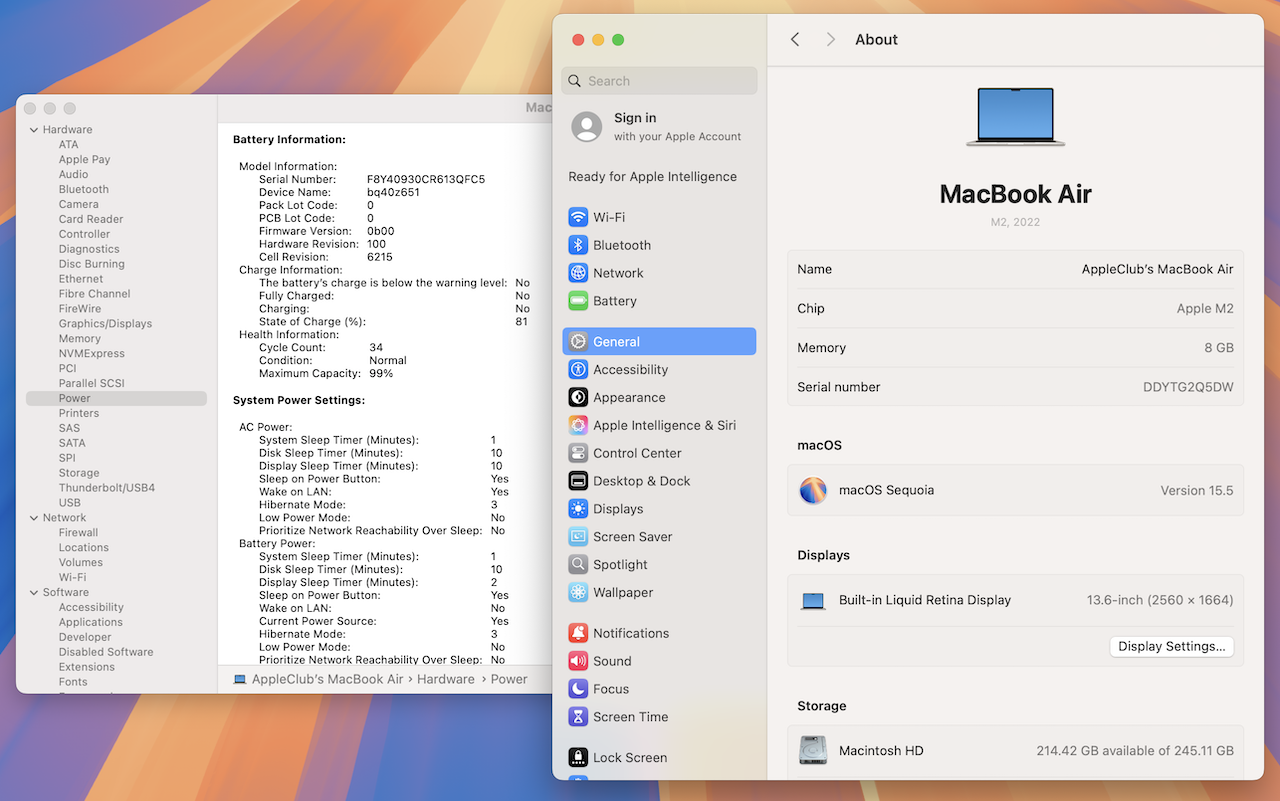
Task: Select the Lock Screen icon
Action: pos(578,758)
